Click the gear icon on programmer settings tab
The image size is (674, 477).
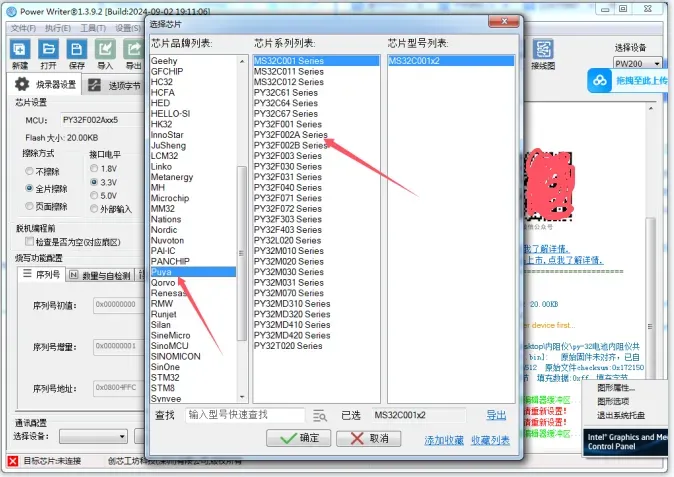tap(22, 84)
